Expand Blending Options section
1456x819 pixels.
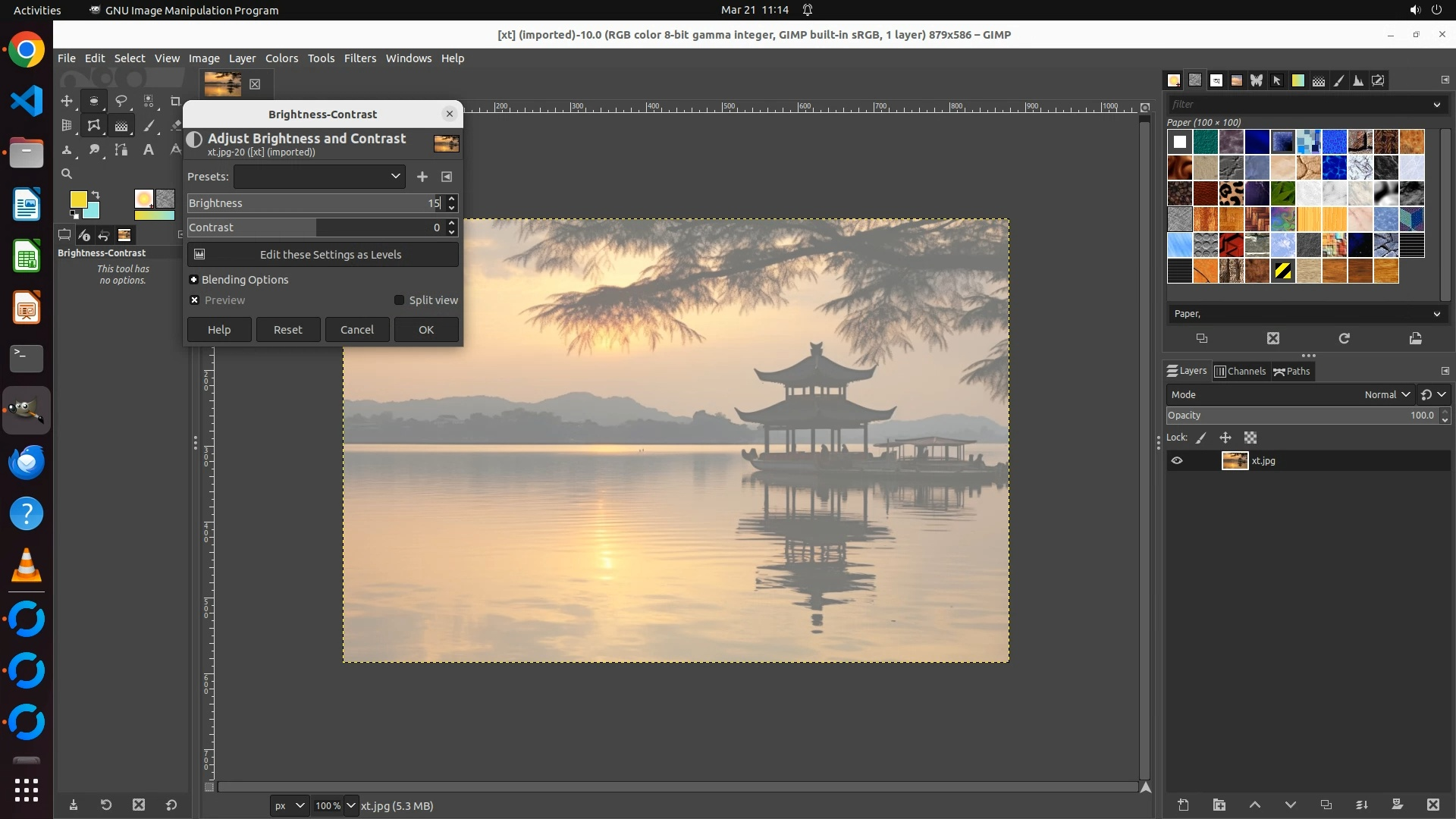point(194,280)
